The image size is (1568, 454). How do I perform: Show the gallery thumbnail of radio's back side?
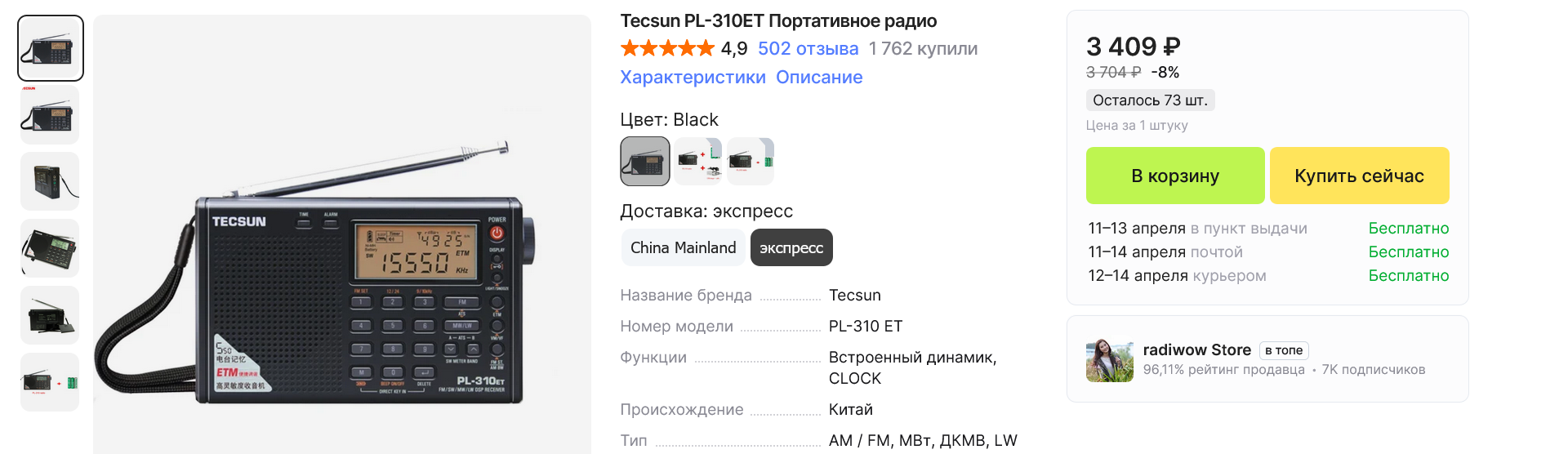click(50, 182)
